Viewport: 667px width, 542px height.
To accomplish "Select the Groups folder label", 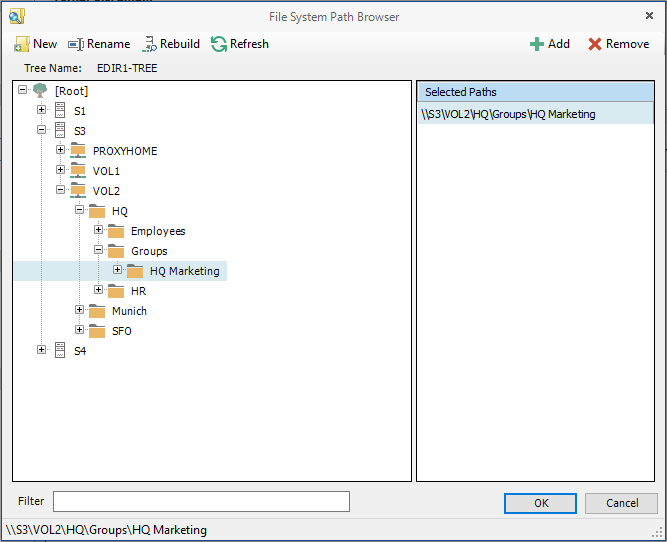I will (x=149, y=251).
